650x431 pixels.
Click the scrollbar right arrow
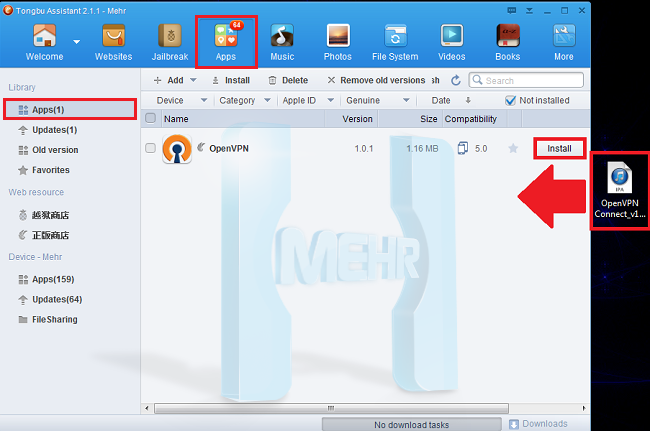pyautogui.click(x=584, y=408)
